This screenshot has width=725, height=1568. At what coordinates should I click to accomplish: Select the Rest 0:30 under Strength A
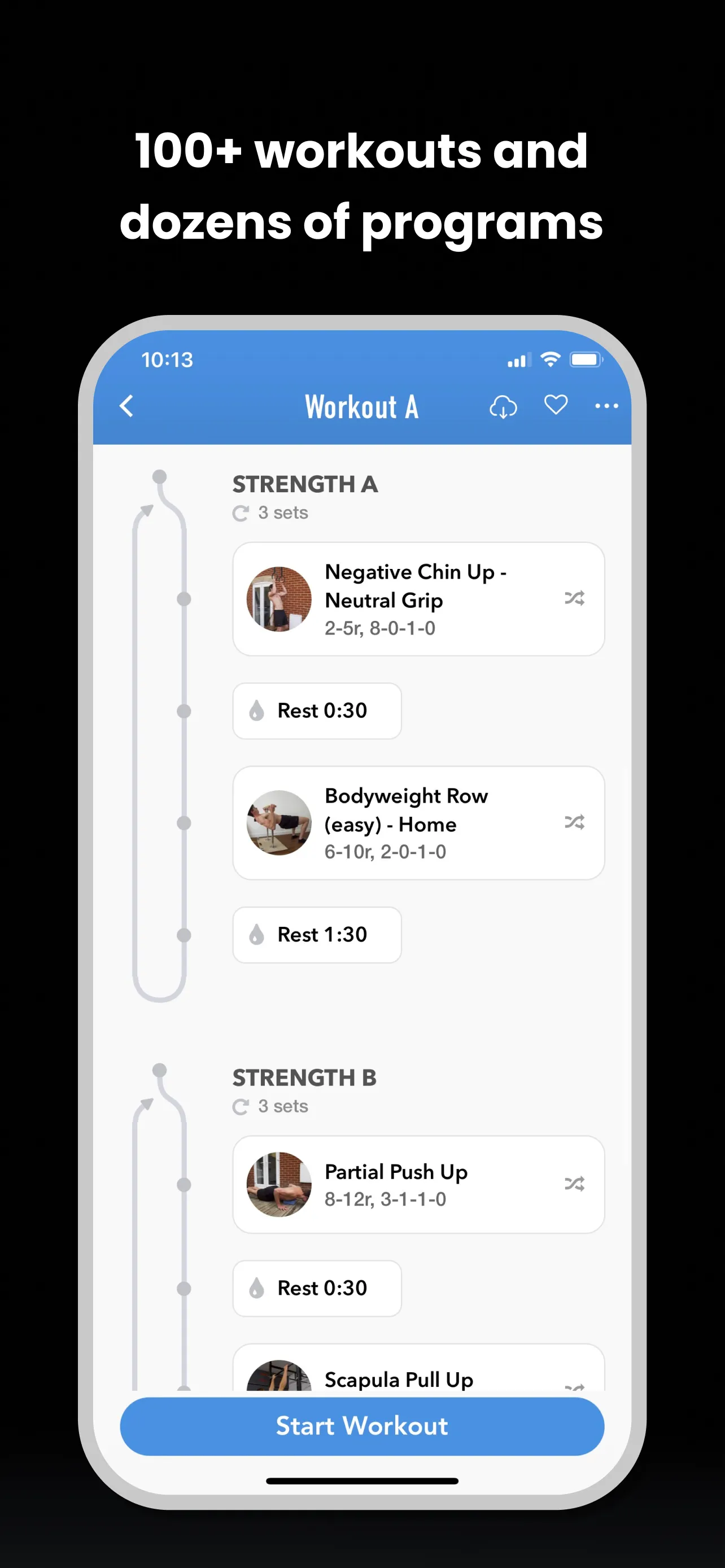pyautogui.click(x=317, y=711)
